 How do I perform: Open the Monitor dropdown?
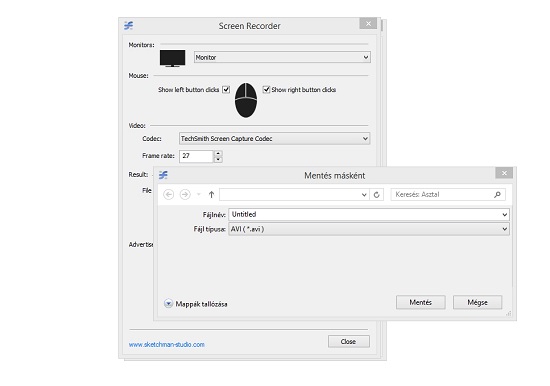tap(282, 57)
